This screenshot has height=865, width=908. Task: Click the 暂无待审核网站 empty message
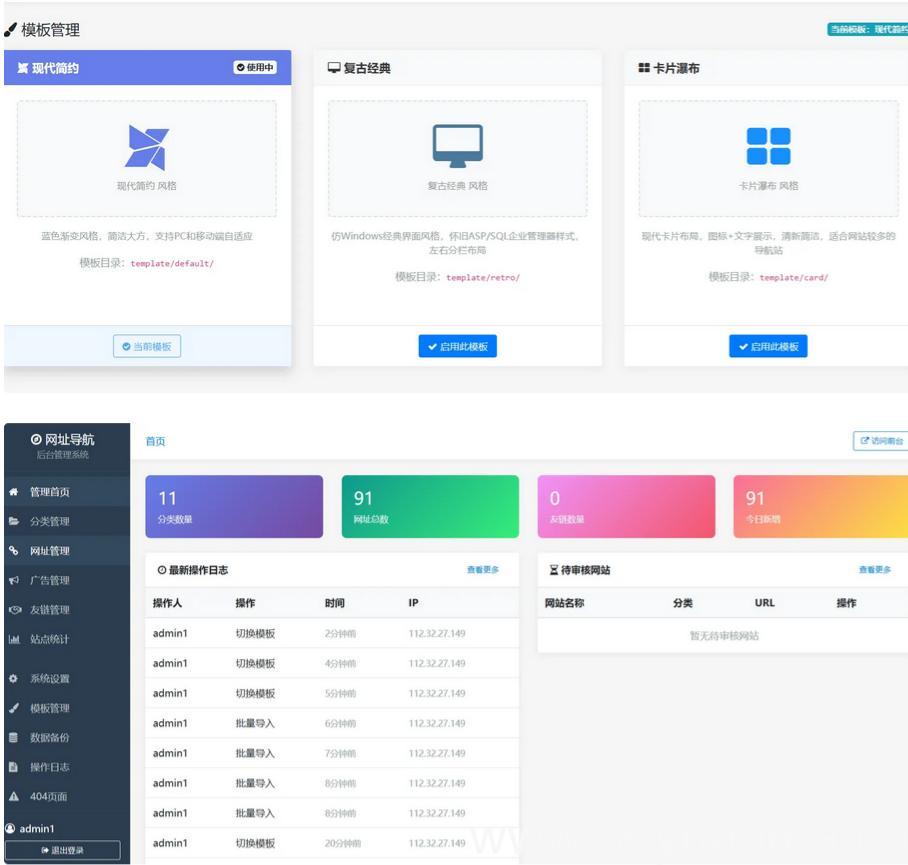724,636
